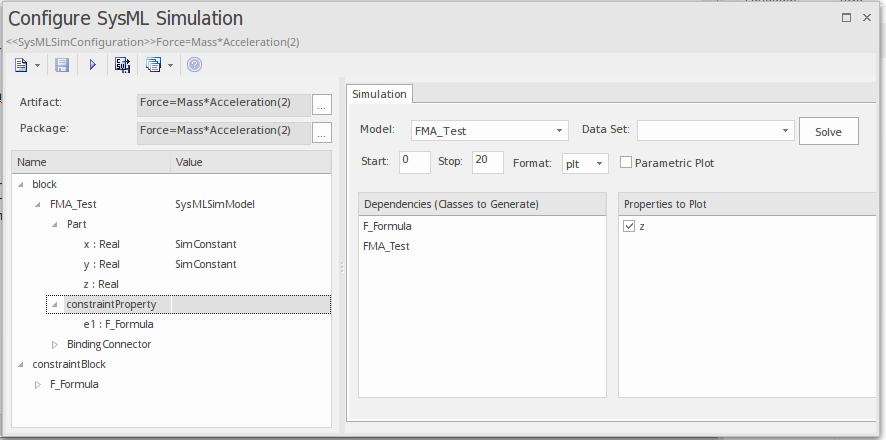The height and width of the screenshot is (440, 886).
Task: Browse for Package with the ellipsis button
Action: (x=321, y=131)
